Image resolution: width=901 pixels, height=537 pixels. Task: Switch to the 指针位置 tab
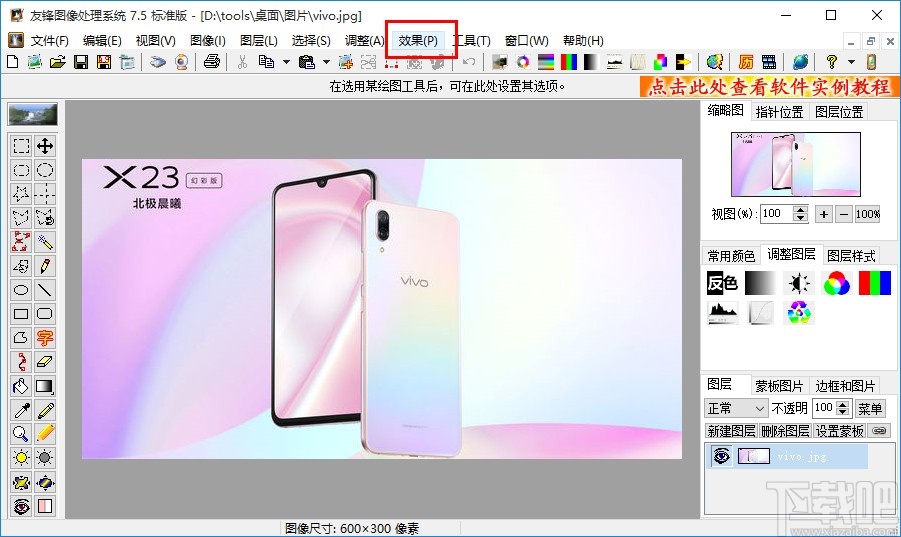(x=779, y=112)
